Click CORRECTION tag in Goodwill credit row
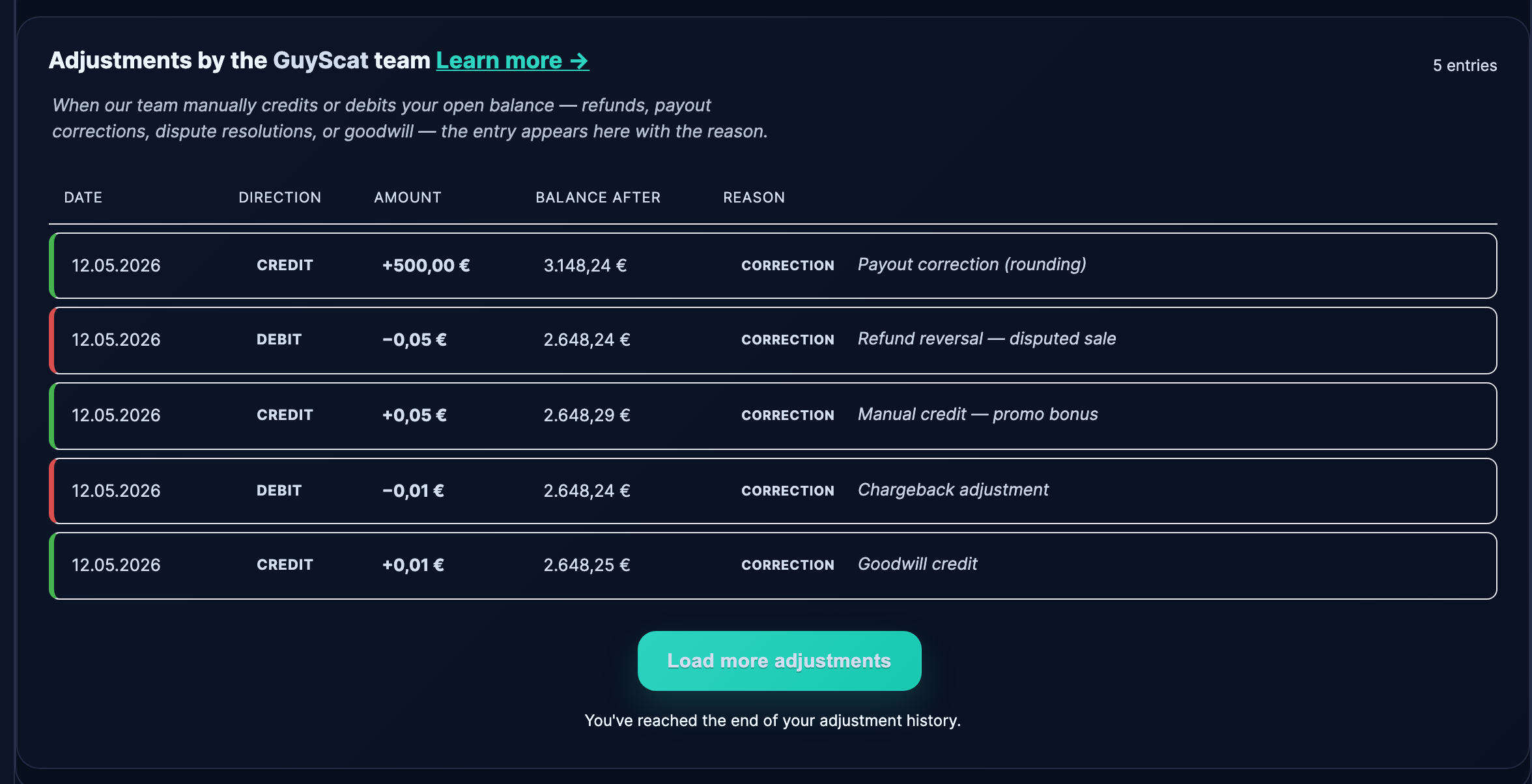The height and width of the screenshot is (784, 1532). pos(787,565)
